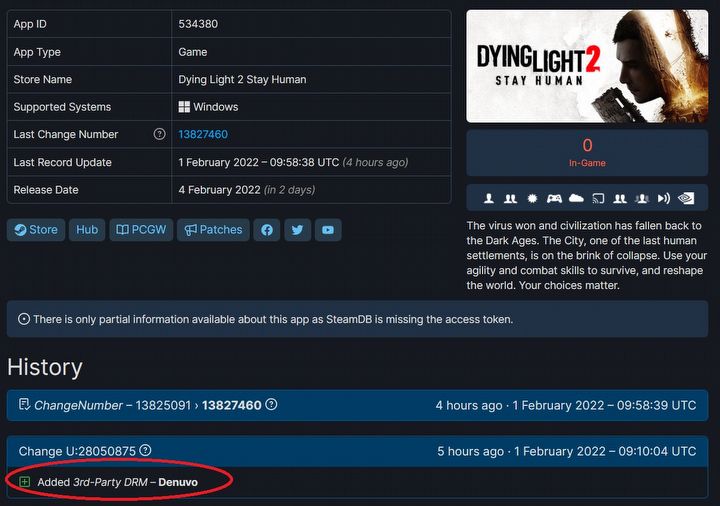Click the Steam Cloud icon
Image resolution: width=720 pixels, height=506 pixels.
pyautogui.click(x=576, y=198)
